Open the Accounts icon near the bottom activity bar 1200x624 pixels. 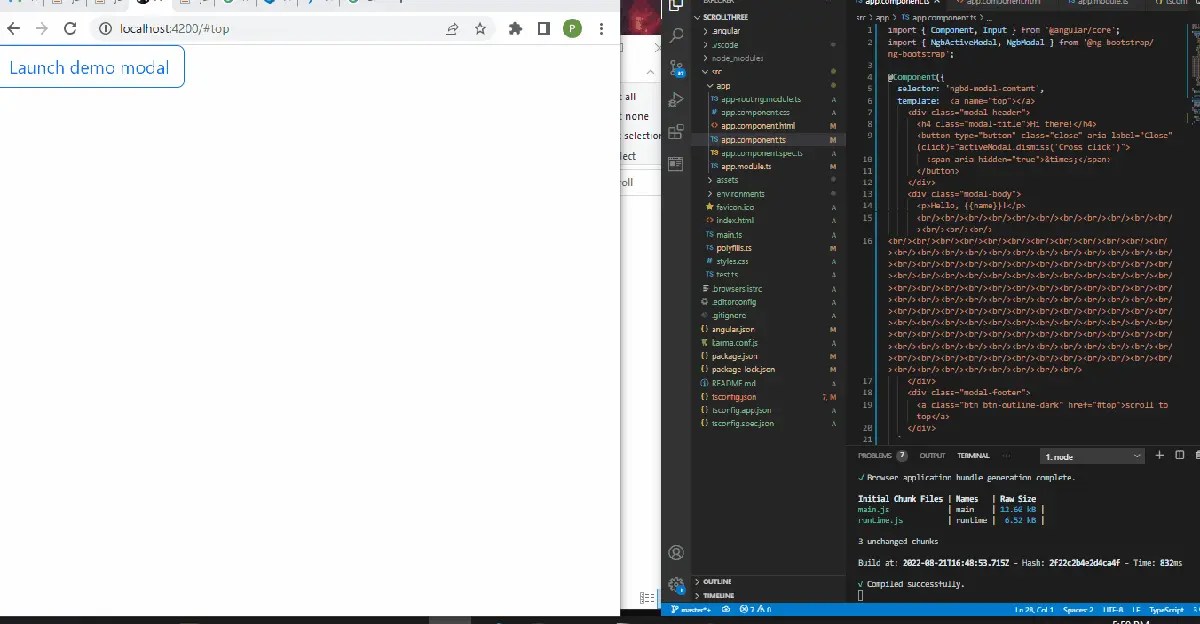(676, 552)
